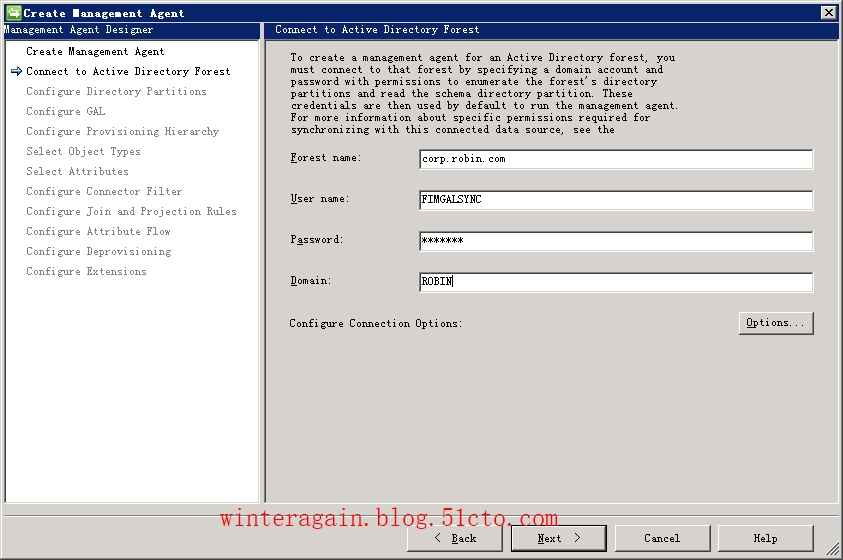Click the 'Configure Connection Options:' label

point(376,324)
